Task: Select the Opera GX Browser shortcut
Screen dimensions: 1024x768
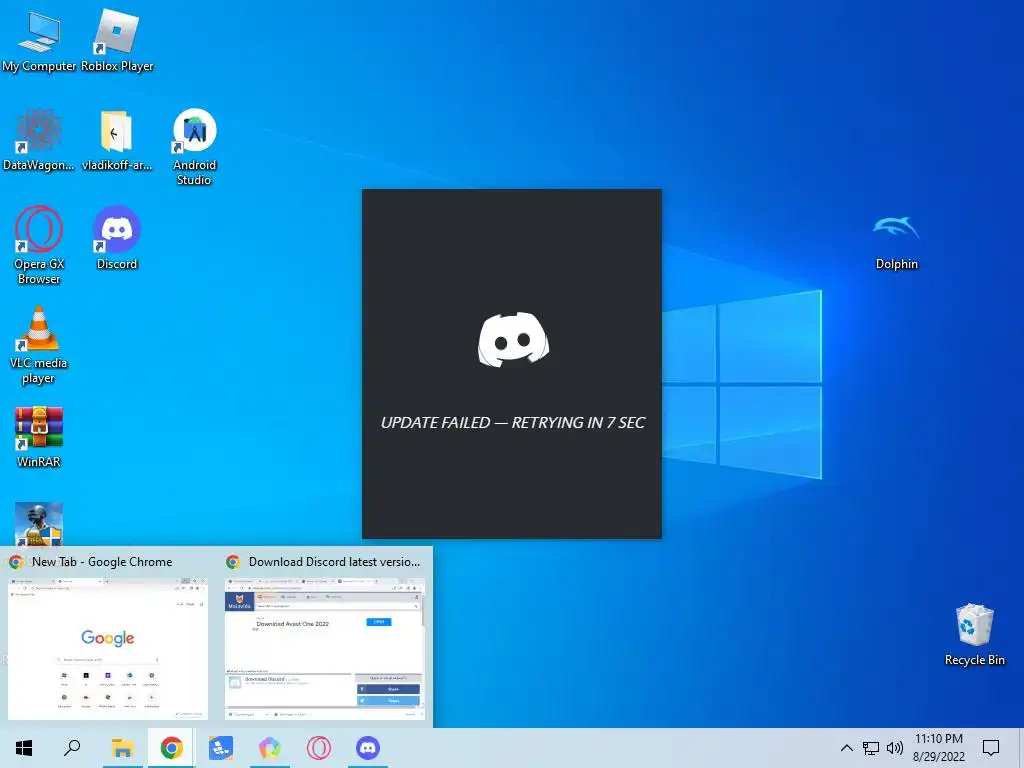Action: tap(39, 246)
